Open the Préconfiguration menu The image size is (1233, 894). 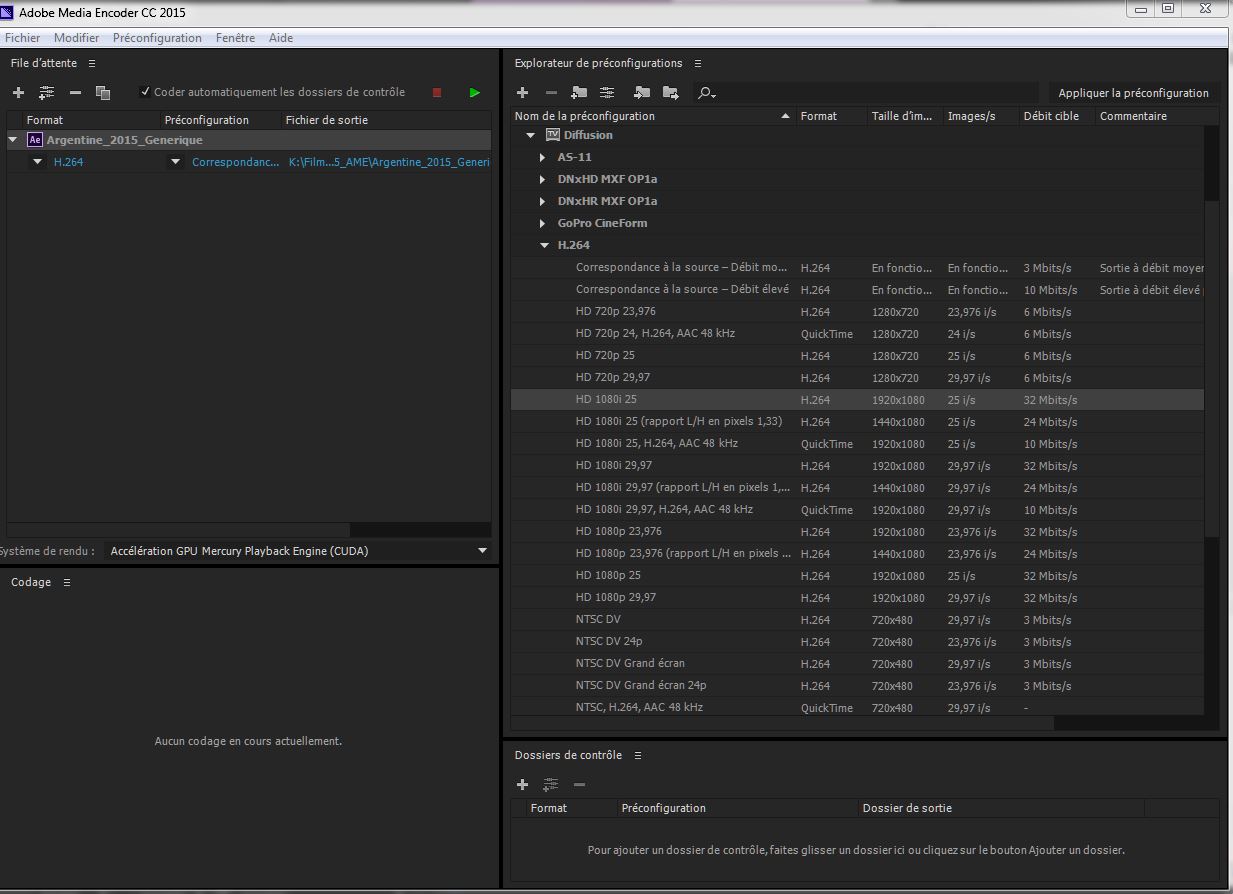tap(157, 38)
